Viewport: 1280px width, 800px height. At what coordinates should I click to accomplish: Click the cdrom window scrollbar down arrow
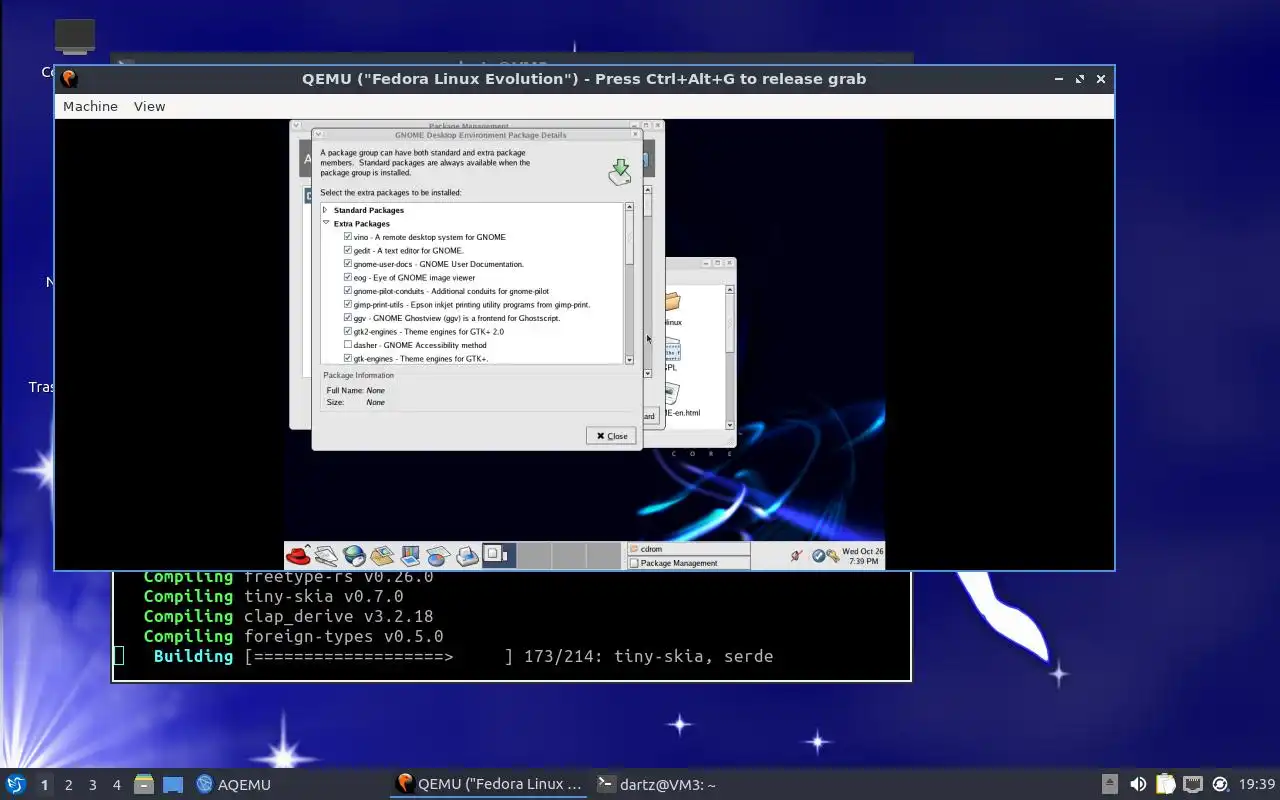pyautogui.click(x=730, y=424)
